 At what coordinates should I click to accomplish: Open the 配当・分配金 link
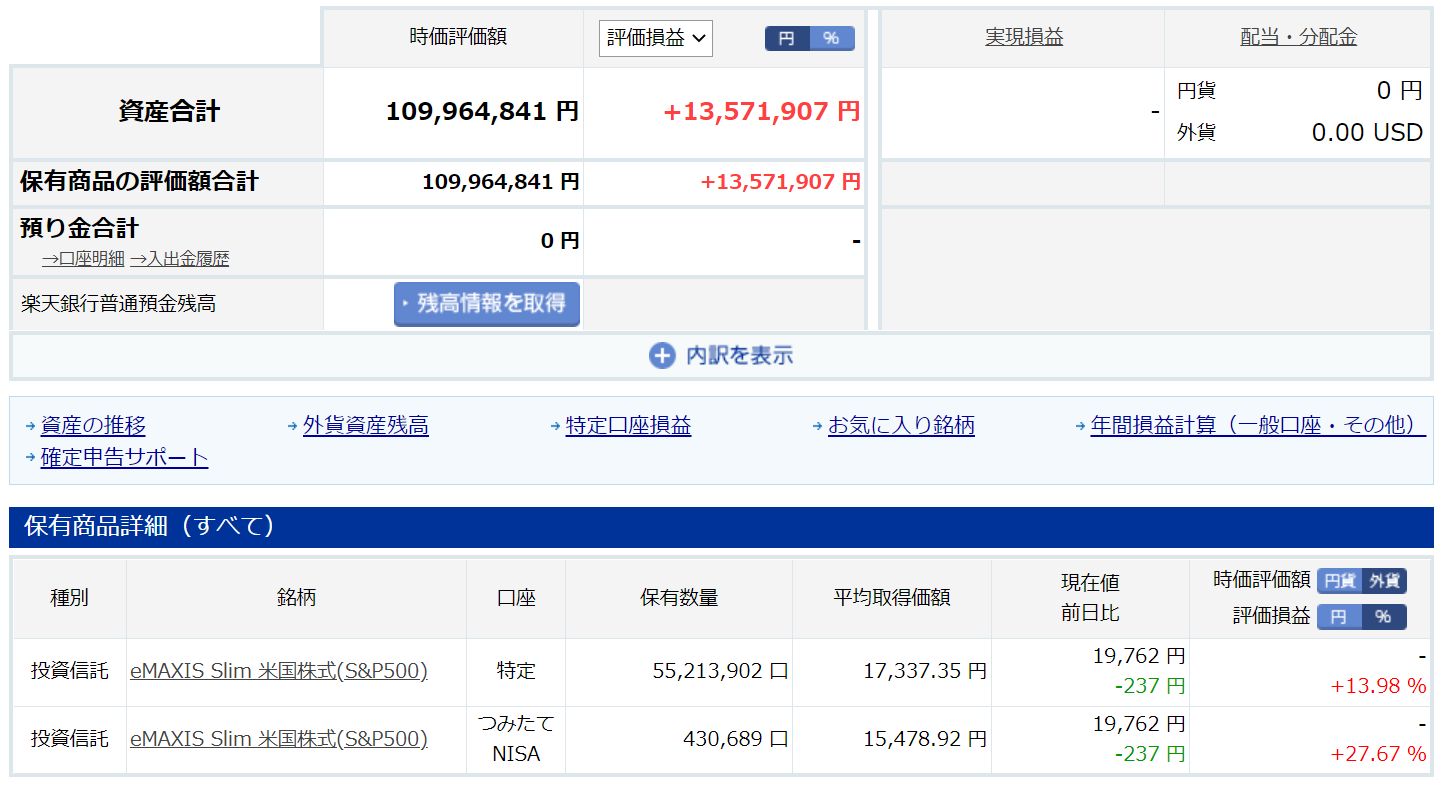[1298, 38]
